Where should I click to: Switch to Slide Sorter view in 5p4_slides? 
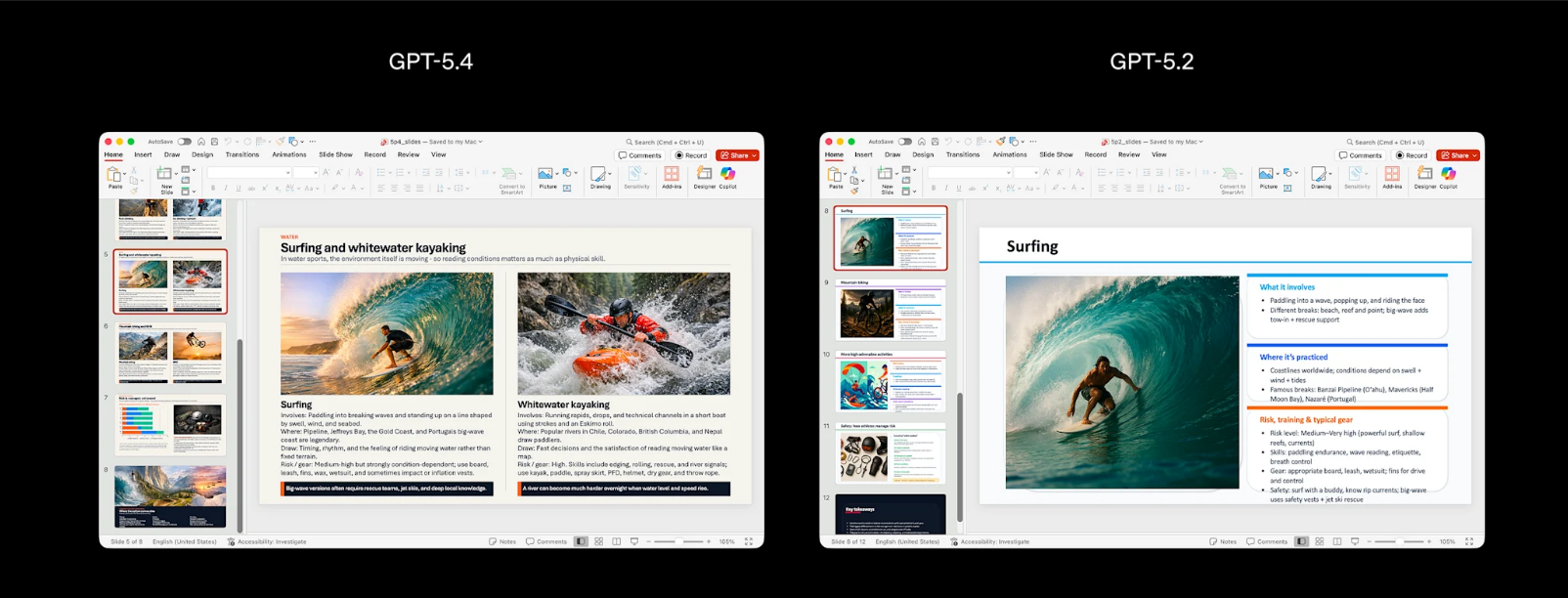(599, 541)
